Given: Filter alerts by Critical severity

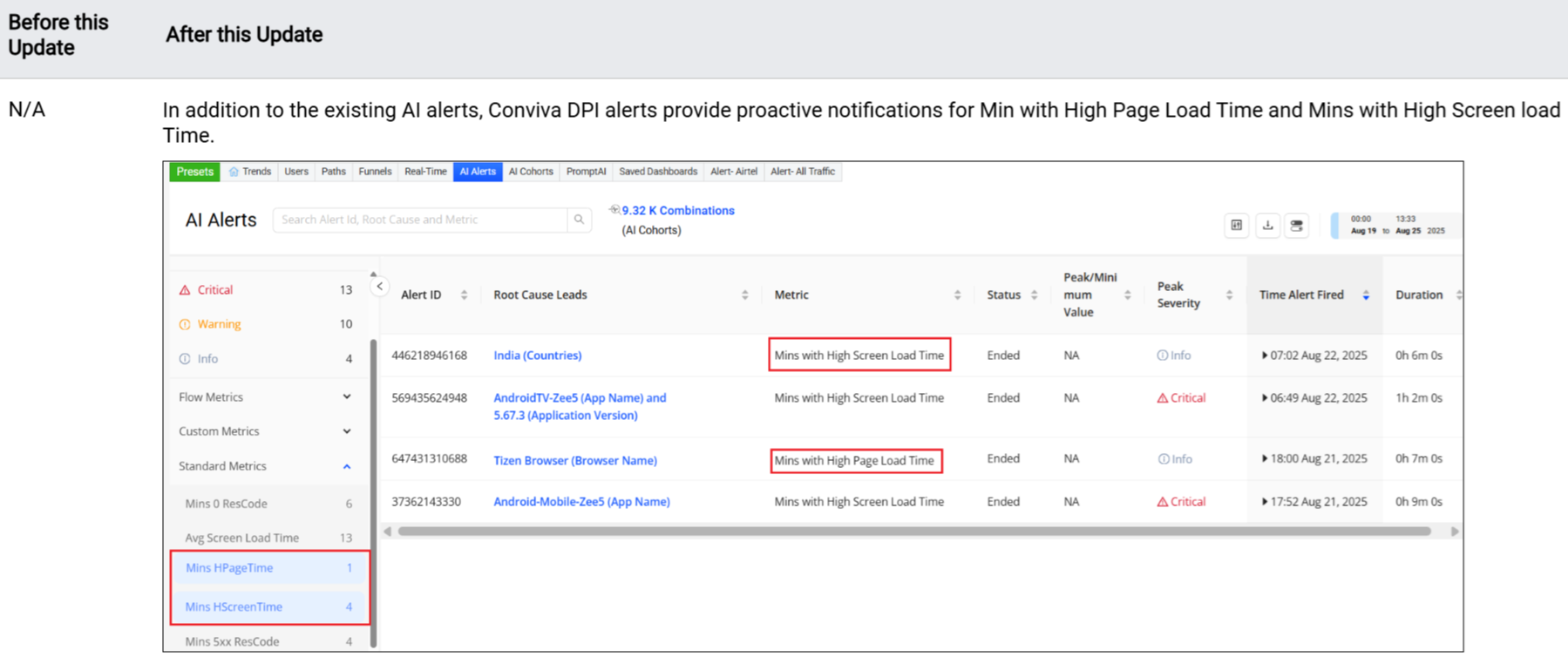Looking at the screenshot, I should (214, 290).
